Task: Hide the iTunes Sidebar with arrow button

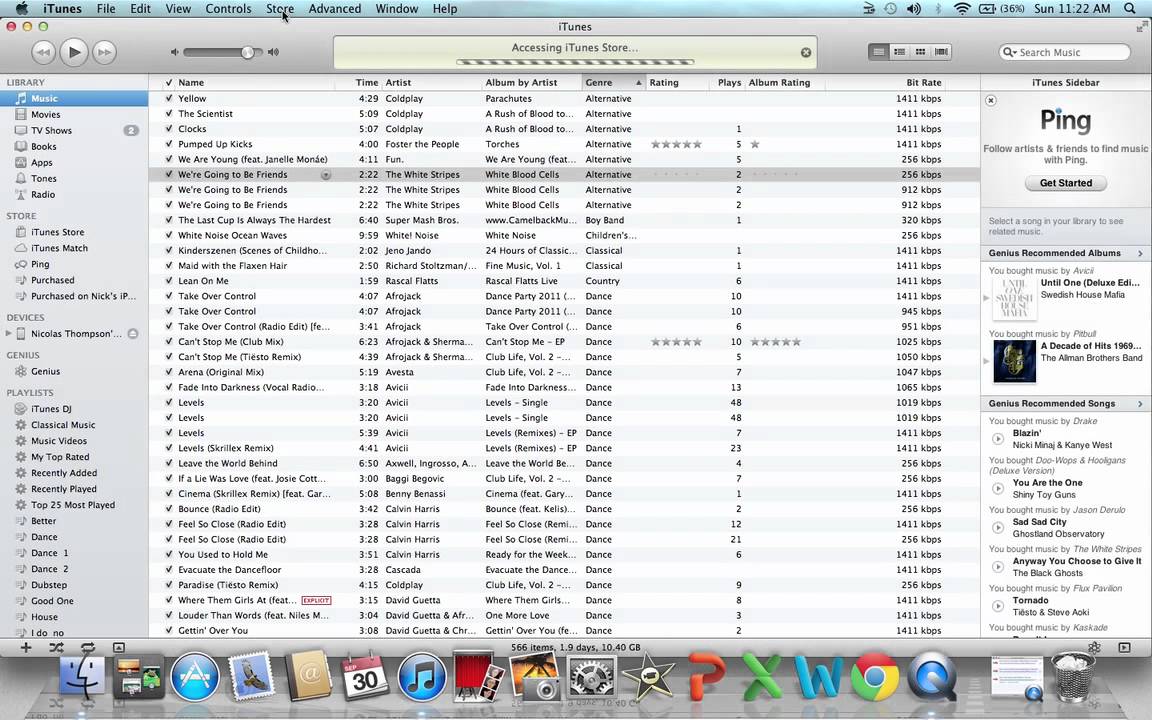Action: (x=1124, y=647)
